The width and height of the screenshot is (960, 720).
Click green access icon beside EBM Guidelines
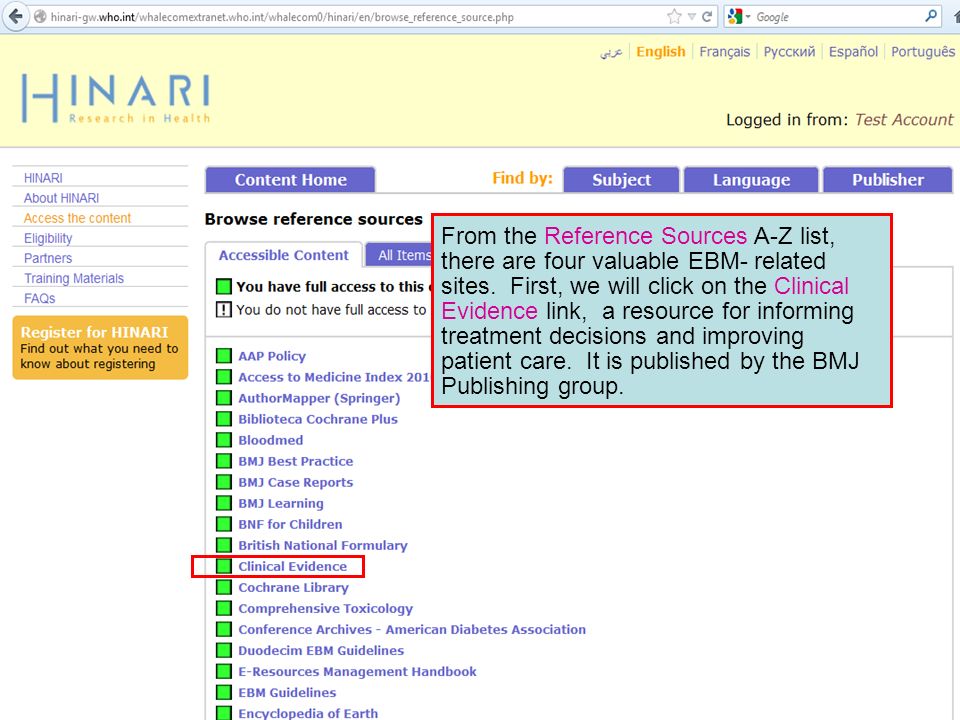point(223,692)
